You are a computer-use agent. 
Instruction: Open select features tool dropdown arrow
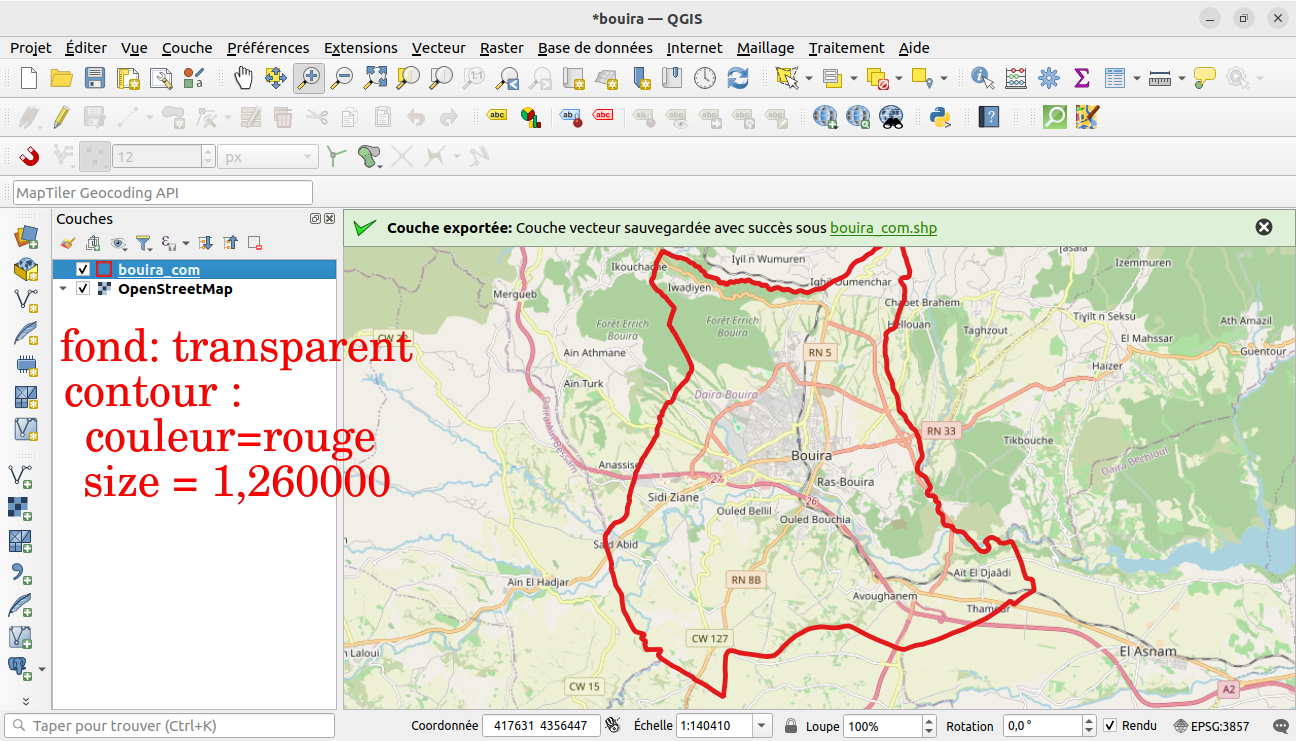point(807,78)
